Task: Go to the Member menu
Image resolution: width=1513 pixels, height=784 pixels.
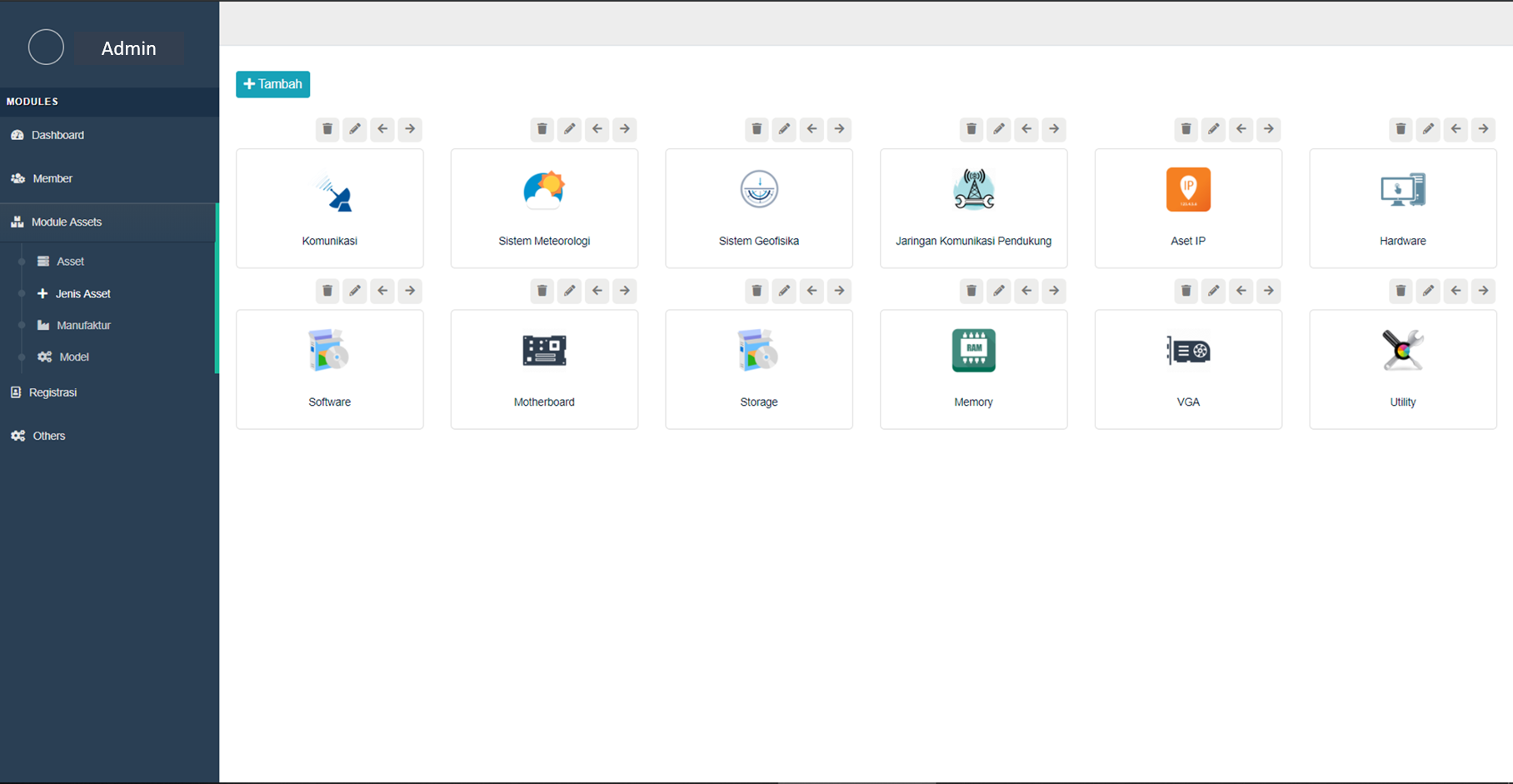Action: (x=52, y=178)
